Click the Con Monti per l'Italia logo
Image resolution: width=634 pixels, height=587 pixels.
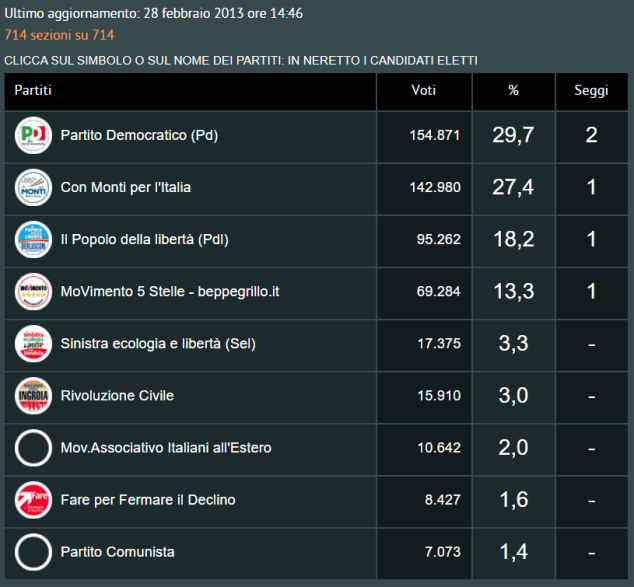point(34,187)
